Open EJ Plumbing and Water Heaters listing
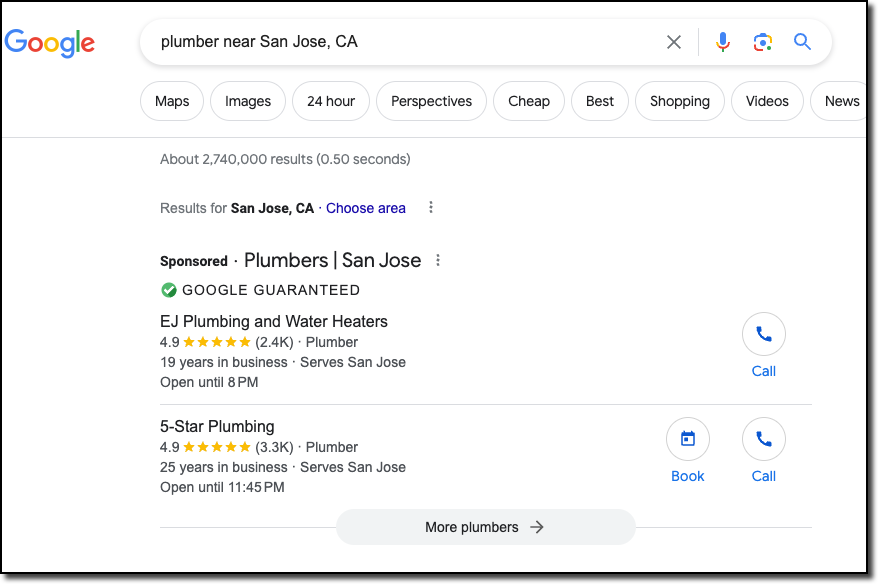878x584 pixels. pos(274,321)
